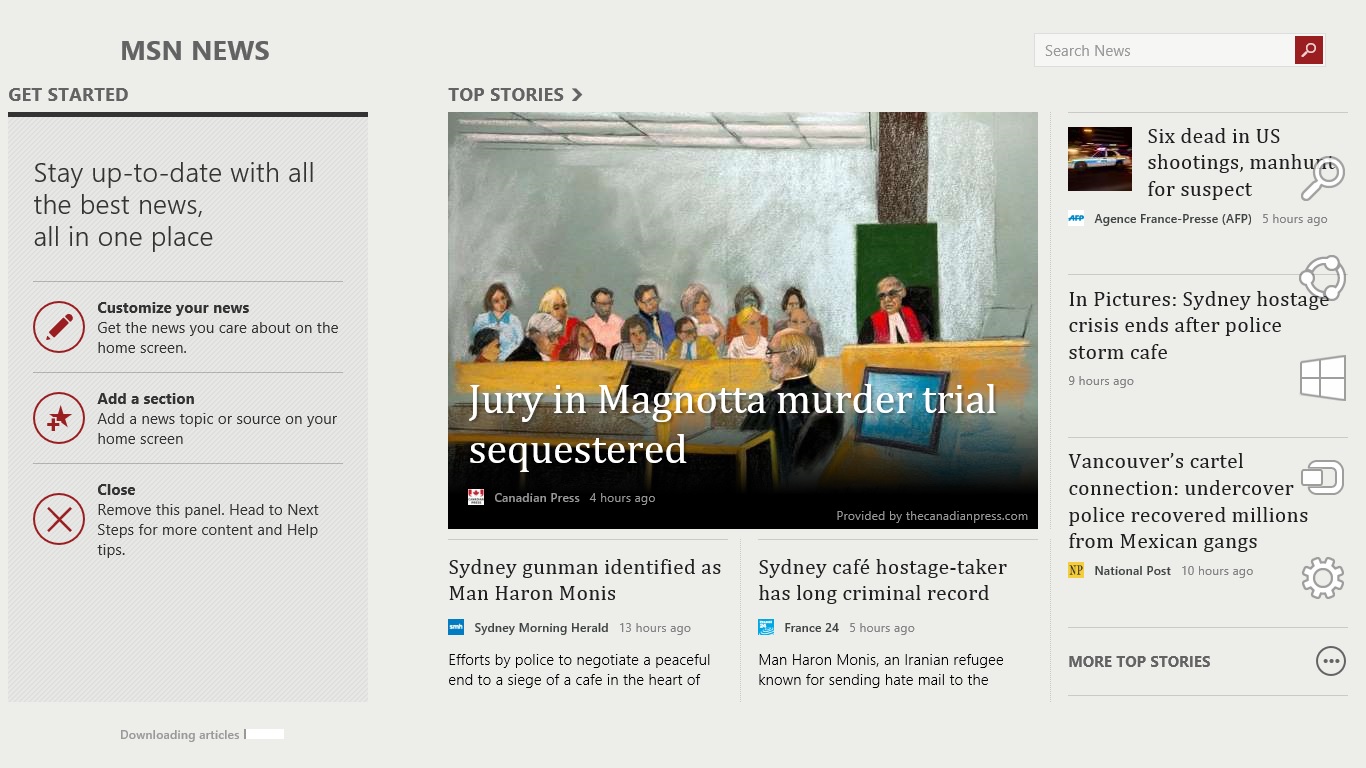Click the Canadian Press source name

537,498
